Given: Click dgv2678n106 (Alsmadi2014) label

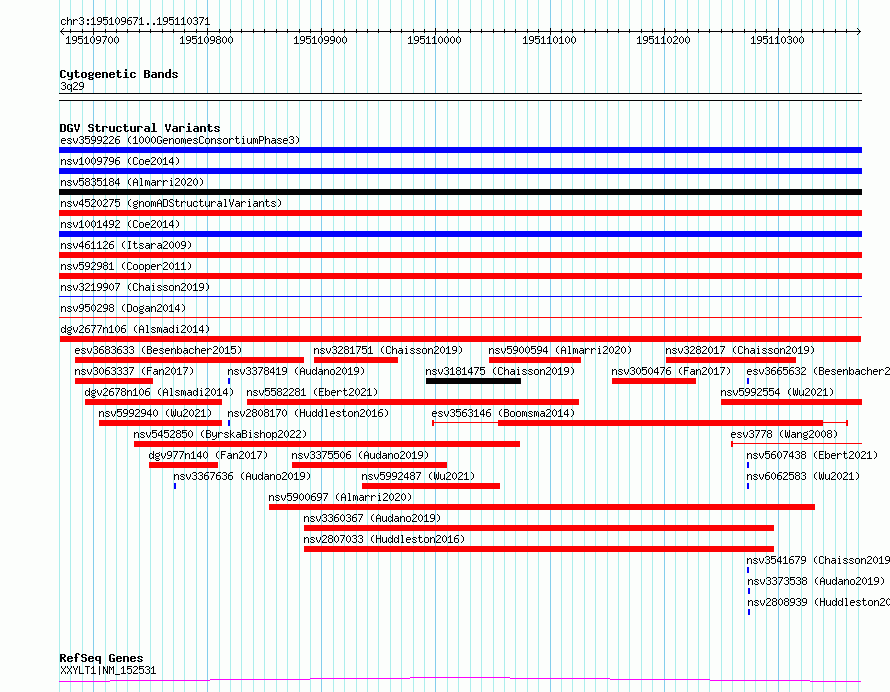Looking at the screenshot, I should (x=159, y=392).
